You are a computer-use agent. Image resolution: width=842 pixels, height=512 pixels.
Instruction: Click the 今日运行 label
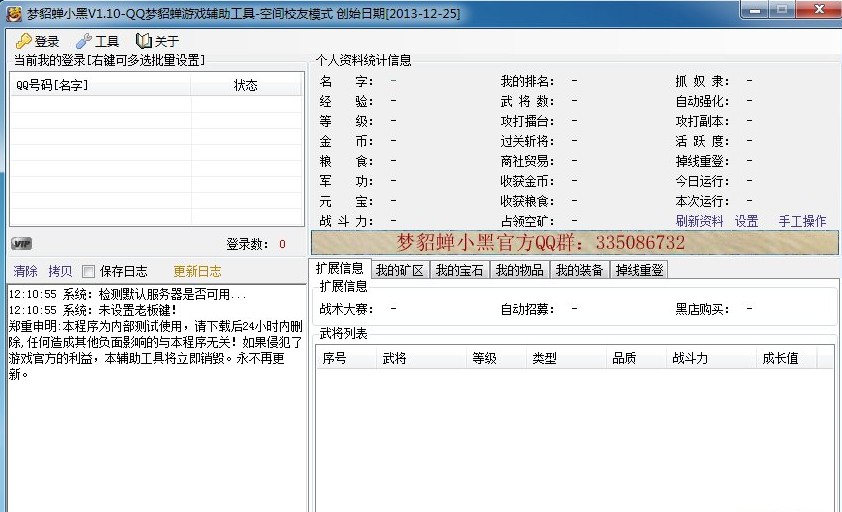pyautogui.click(x=702, y=181)
